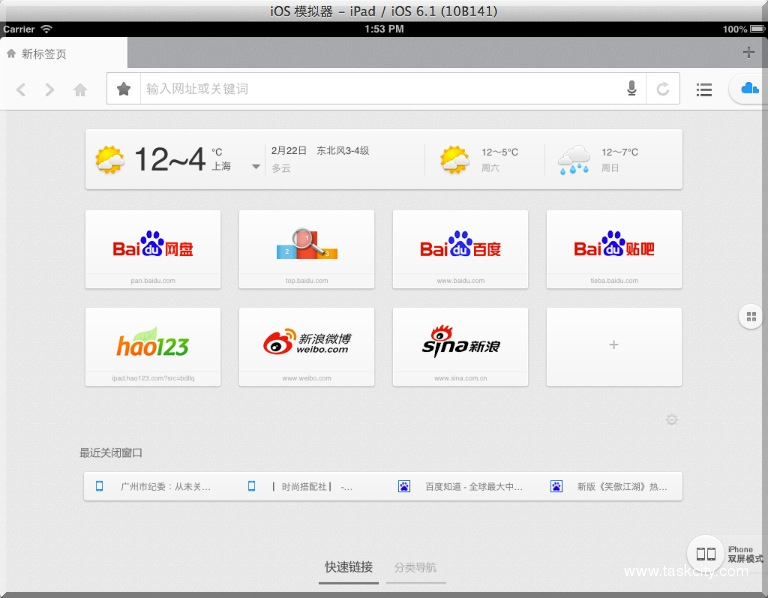Viewport: 768px width, 598px height.
Task: Switch to 快速链接 tab
Action: pyautogui.click(x=349, y=567)
